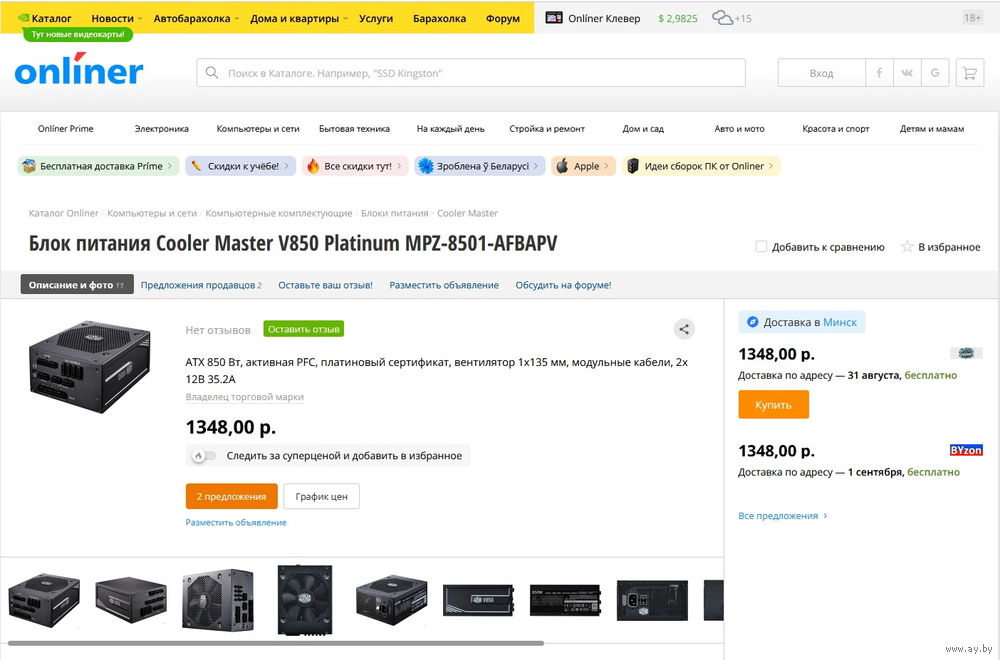Click the Вход login button
Viewport: 1000px width, 660px height.
(821, 73)
